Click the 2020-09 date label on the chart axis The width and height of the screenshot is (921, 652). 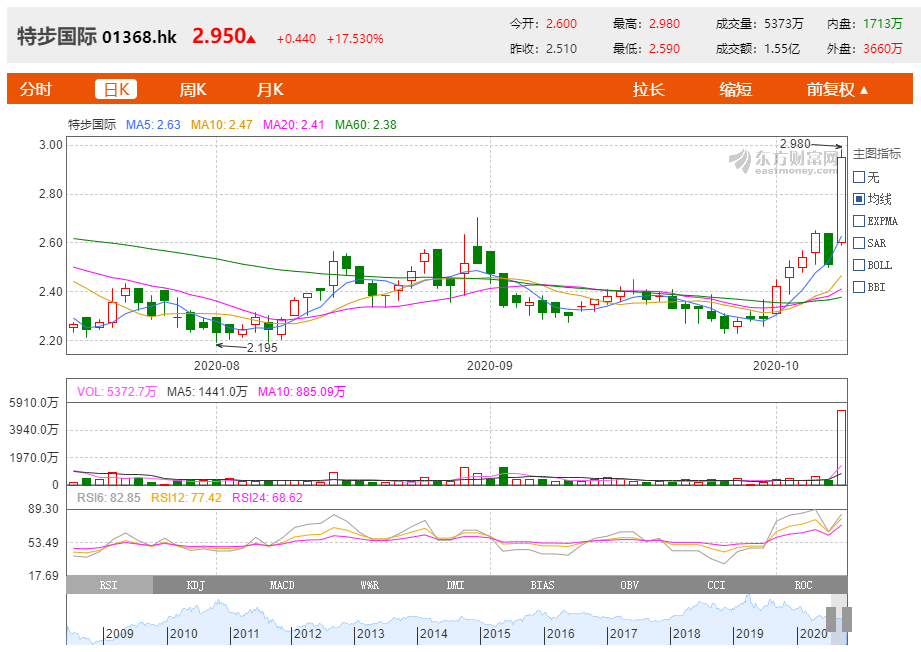(489, 365)
